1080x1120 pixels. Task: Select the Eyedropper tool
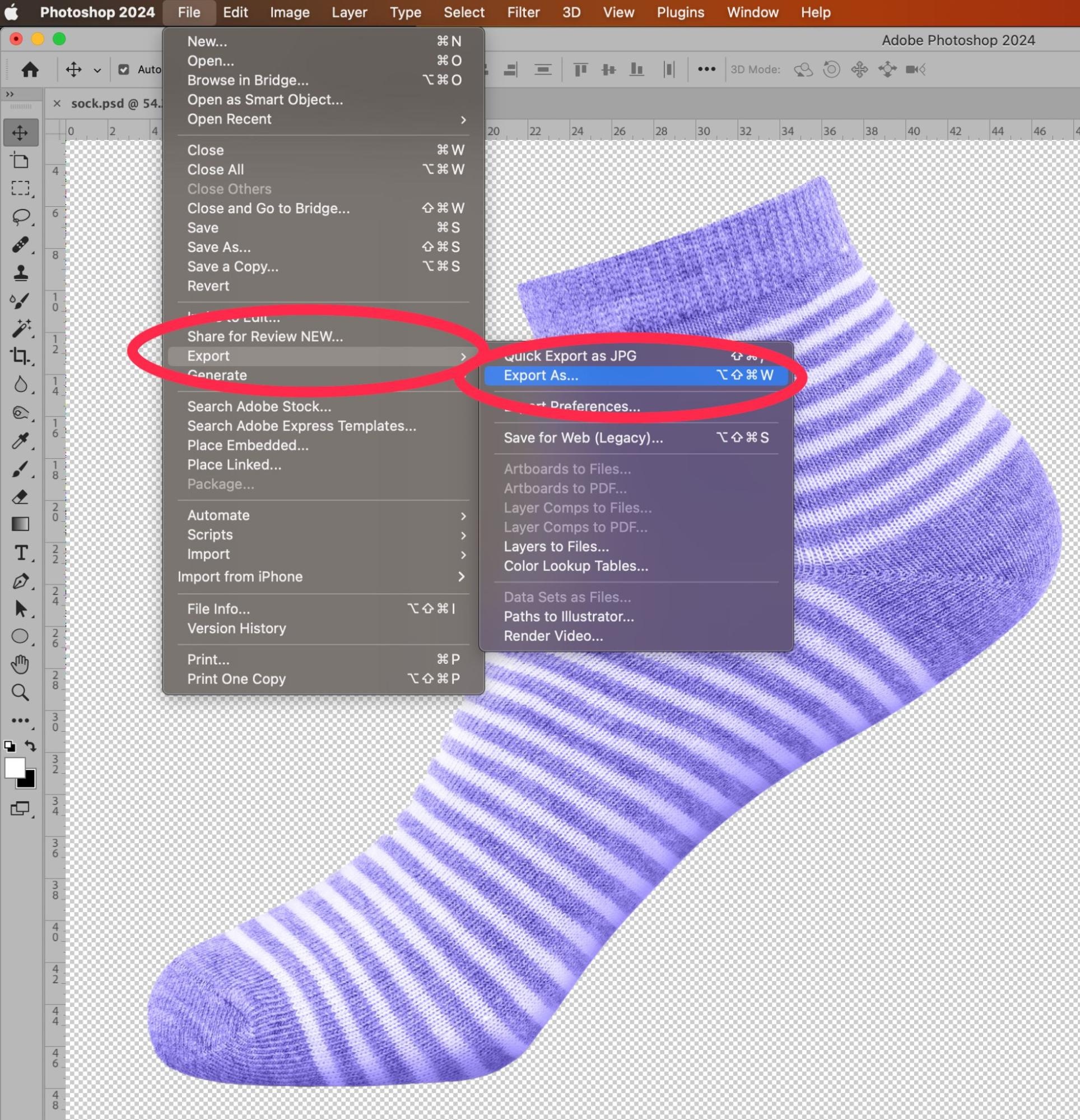coord(21,441)
